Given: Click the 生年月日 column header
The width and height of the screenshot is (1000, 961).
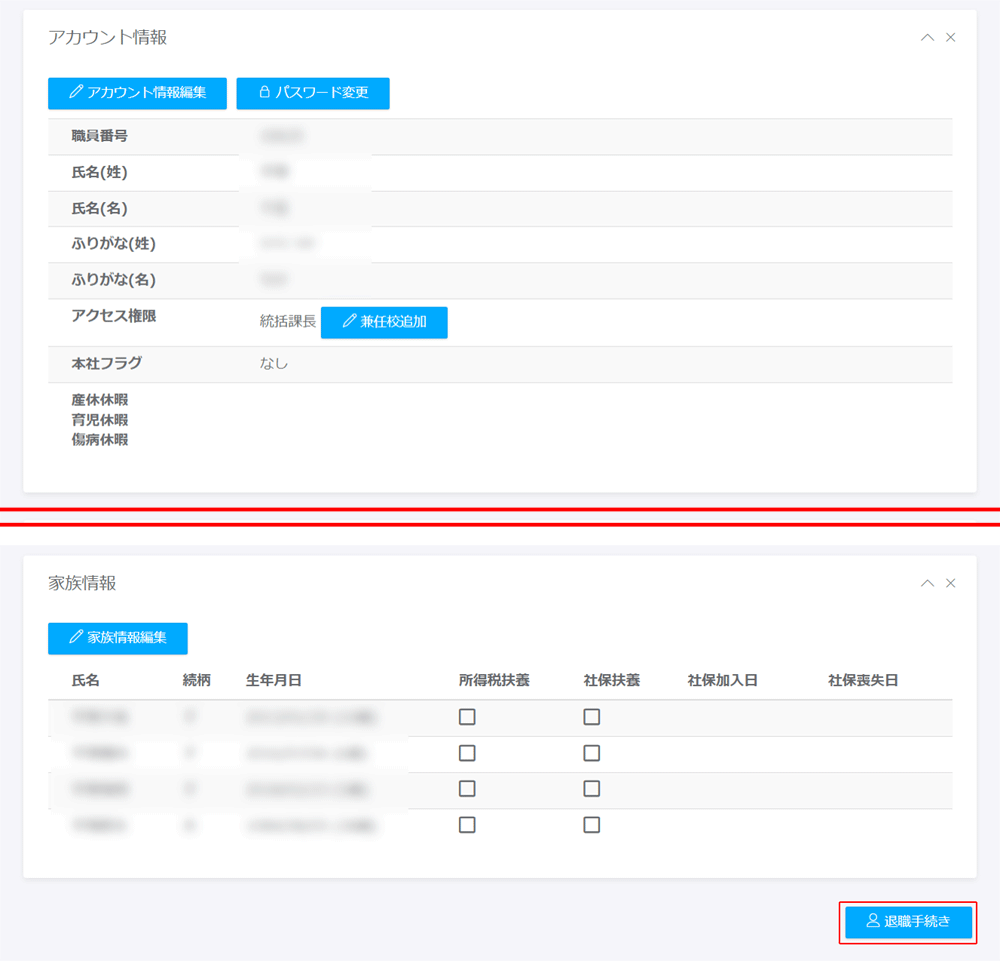Looking at the screenshot, I should coord(274,681).
